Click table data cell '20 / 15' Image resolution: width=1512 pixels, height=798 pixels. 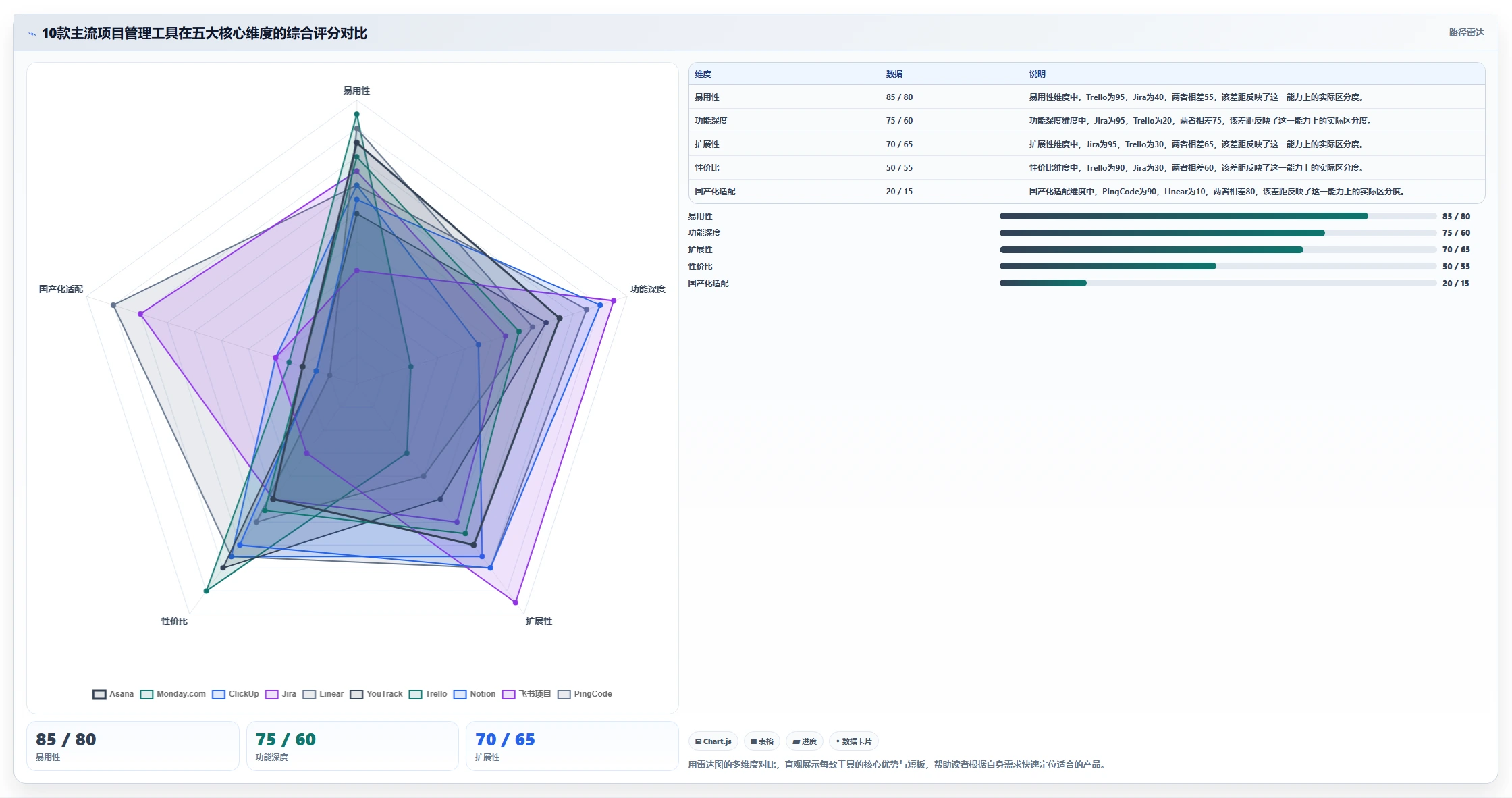[x=899, y=192]
